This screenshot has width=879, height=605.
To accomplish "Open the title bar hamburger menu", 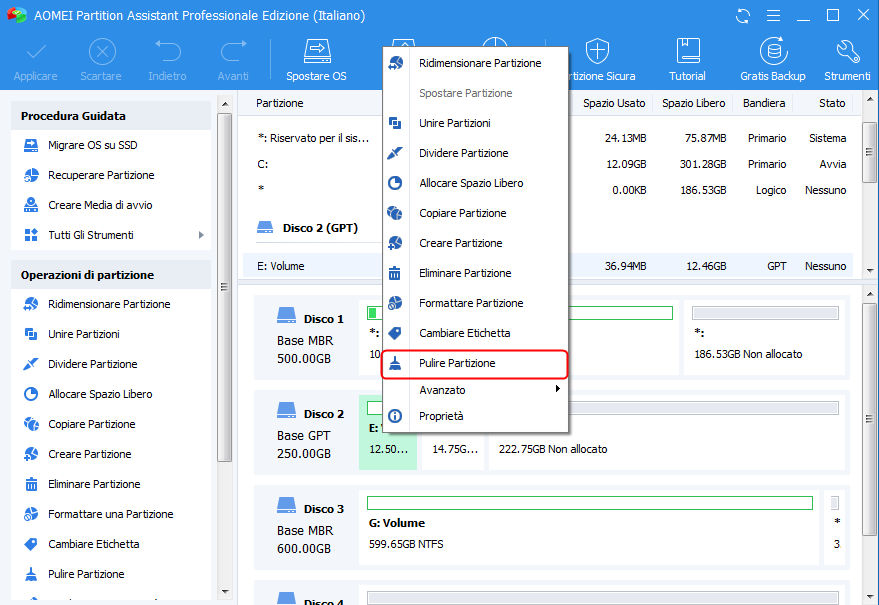I will [x=773, y=16].
